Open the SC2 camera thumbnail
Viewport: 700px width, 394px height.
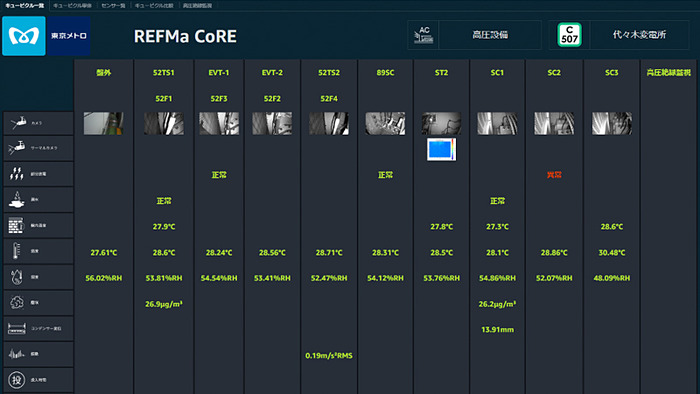554,123
